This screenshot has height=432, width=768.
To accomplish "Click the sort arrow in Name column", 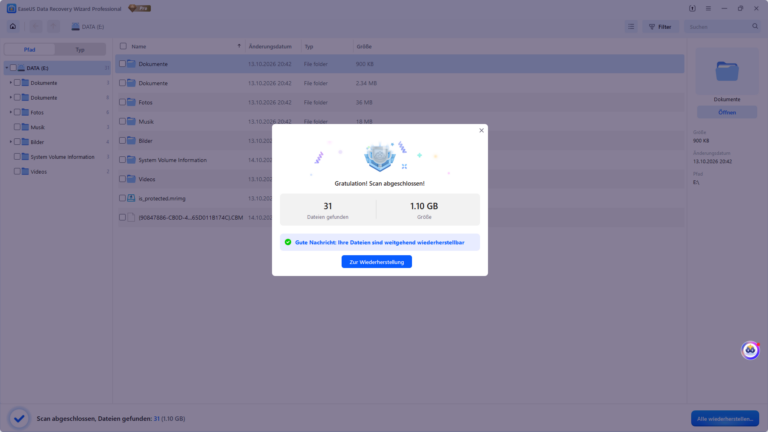I will click(x=239, y=46).
